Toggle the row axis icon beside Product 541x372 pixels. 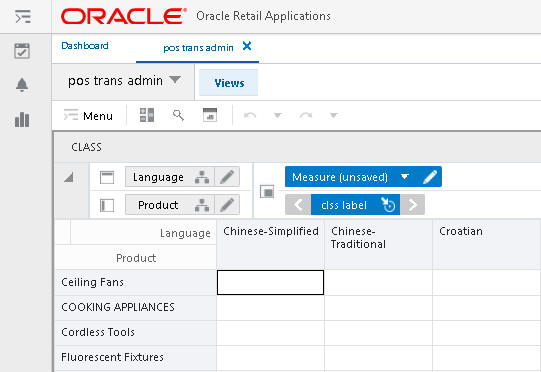tap(107, 205)
